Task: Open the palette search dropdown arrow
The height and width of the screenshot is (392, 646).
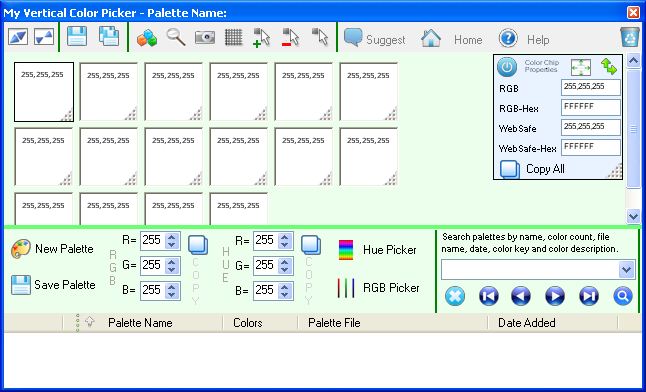Action: pyautogui.click(x=626, y=270)
